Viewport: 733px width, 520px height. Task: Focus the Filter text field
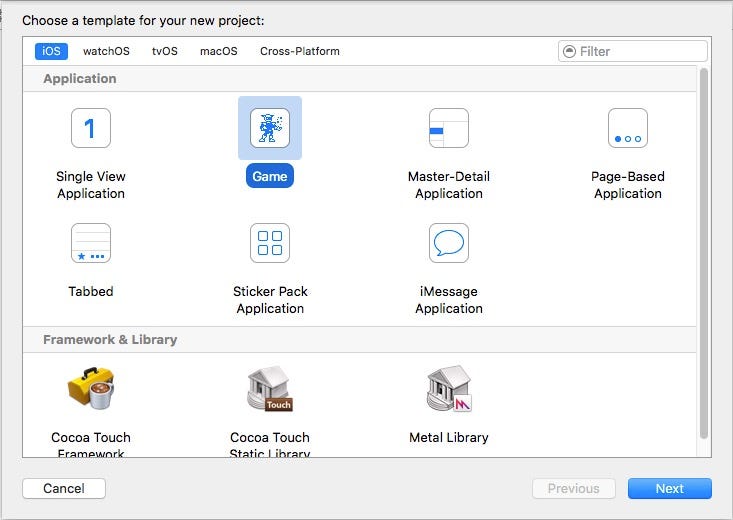[632, 51]
